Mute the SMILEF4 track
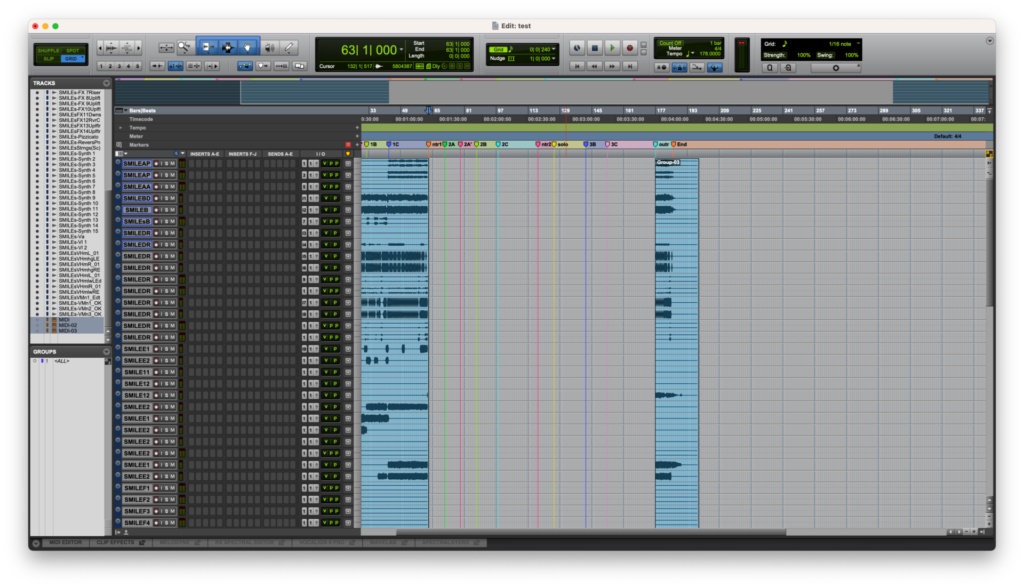The height and width of the screenshot is (588, 1024). tap(172, 523)
